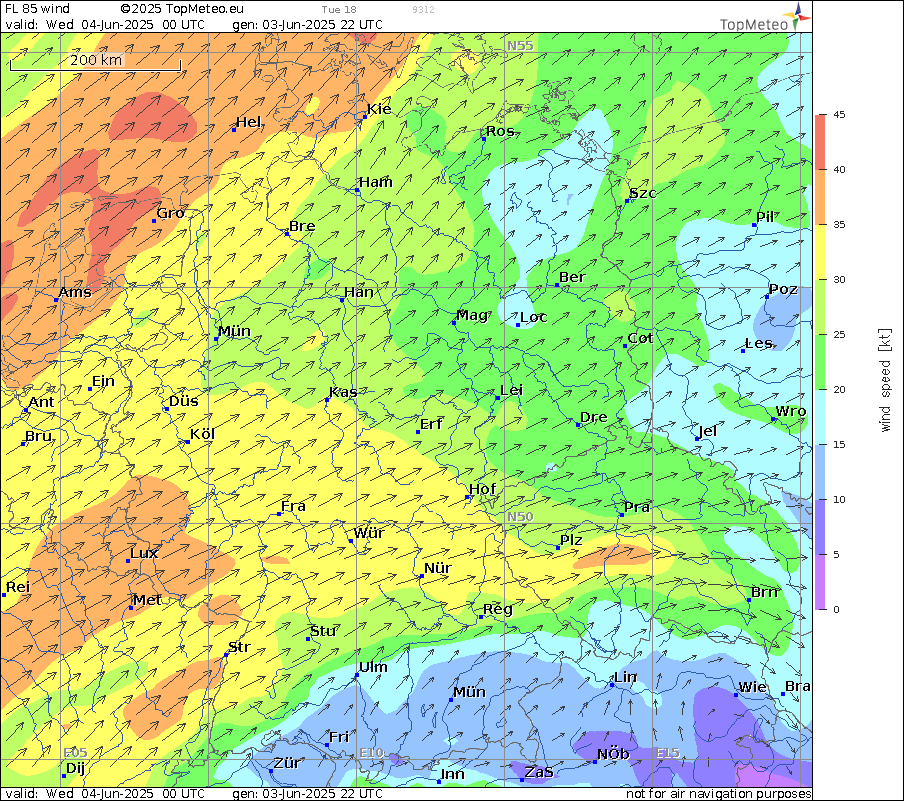Click the 'FL 85 wind' title

coord(37,9)
